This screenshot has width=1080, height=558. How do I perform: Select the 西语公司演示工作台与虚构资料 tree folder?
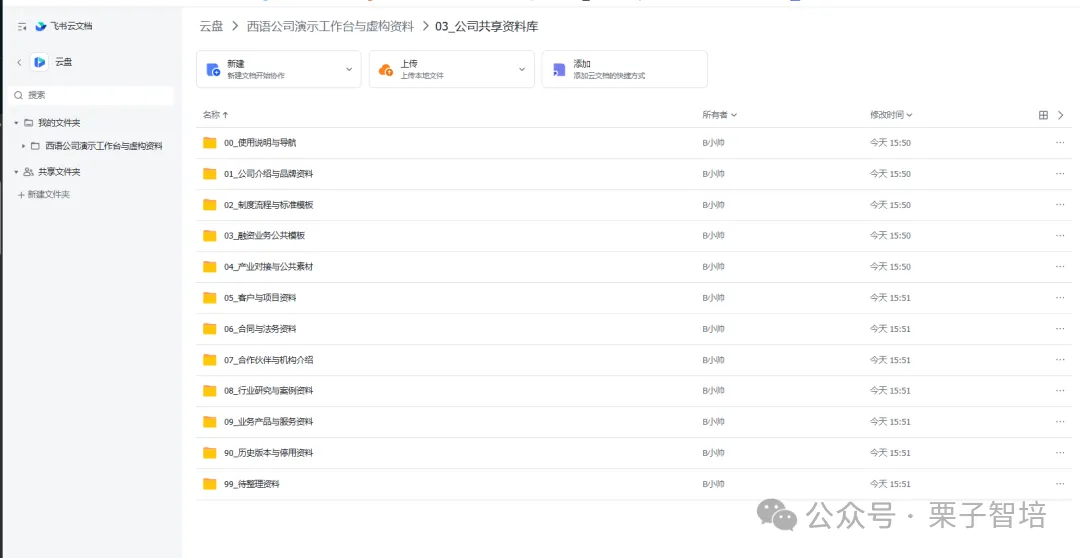[x=104, y=146]
